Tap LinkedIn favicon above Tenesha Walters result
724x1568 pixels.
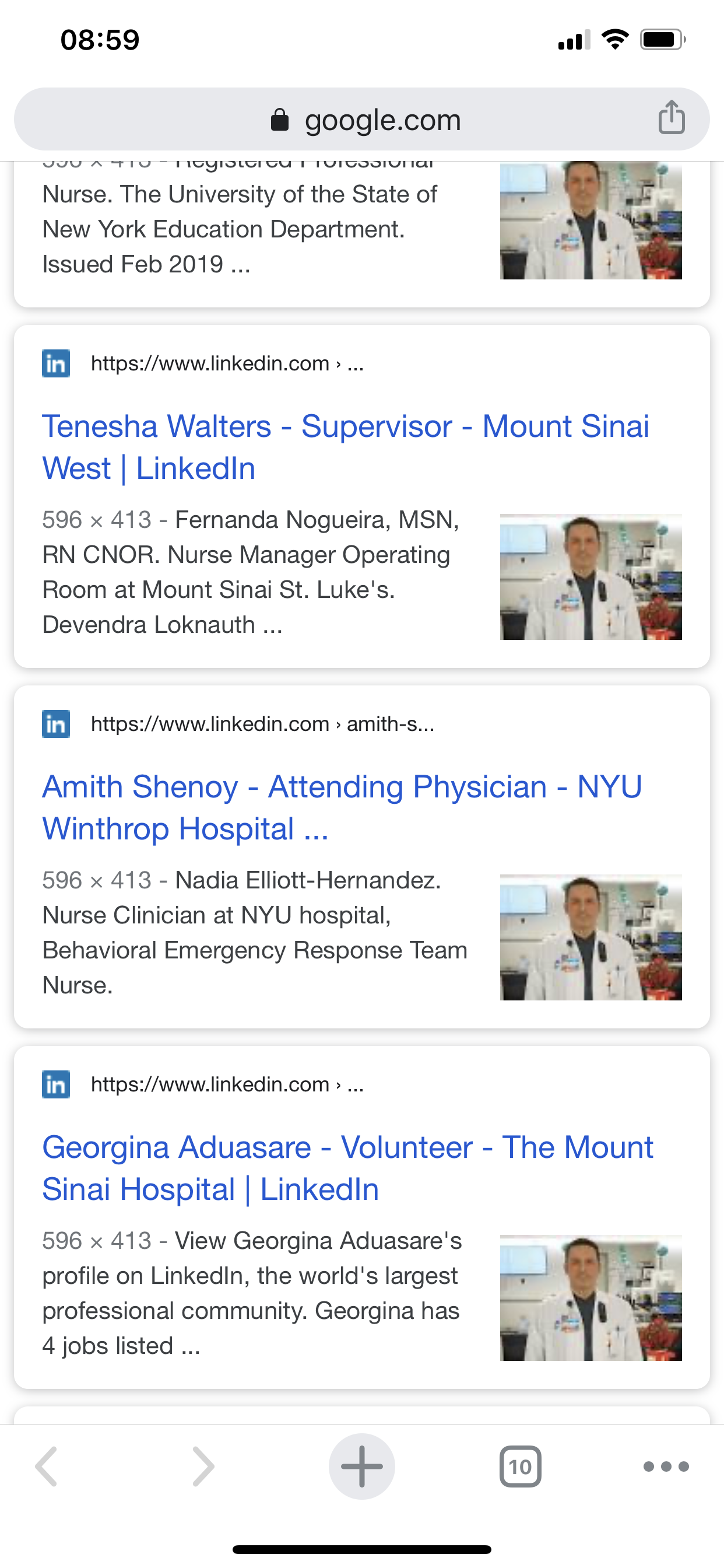click(56, 363)
